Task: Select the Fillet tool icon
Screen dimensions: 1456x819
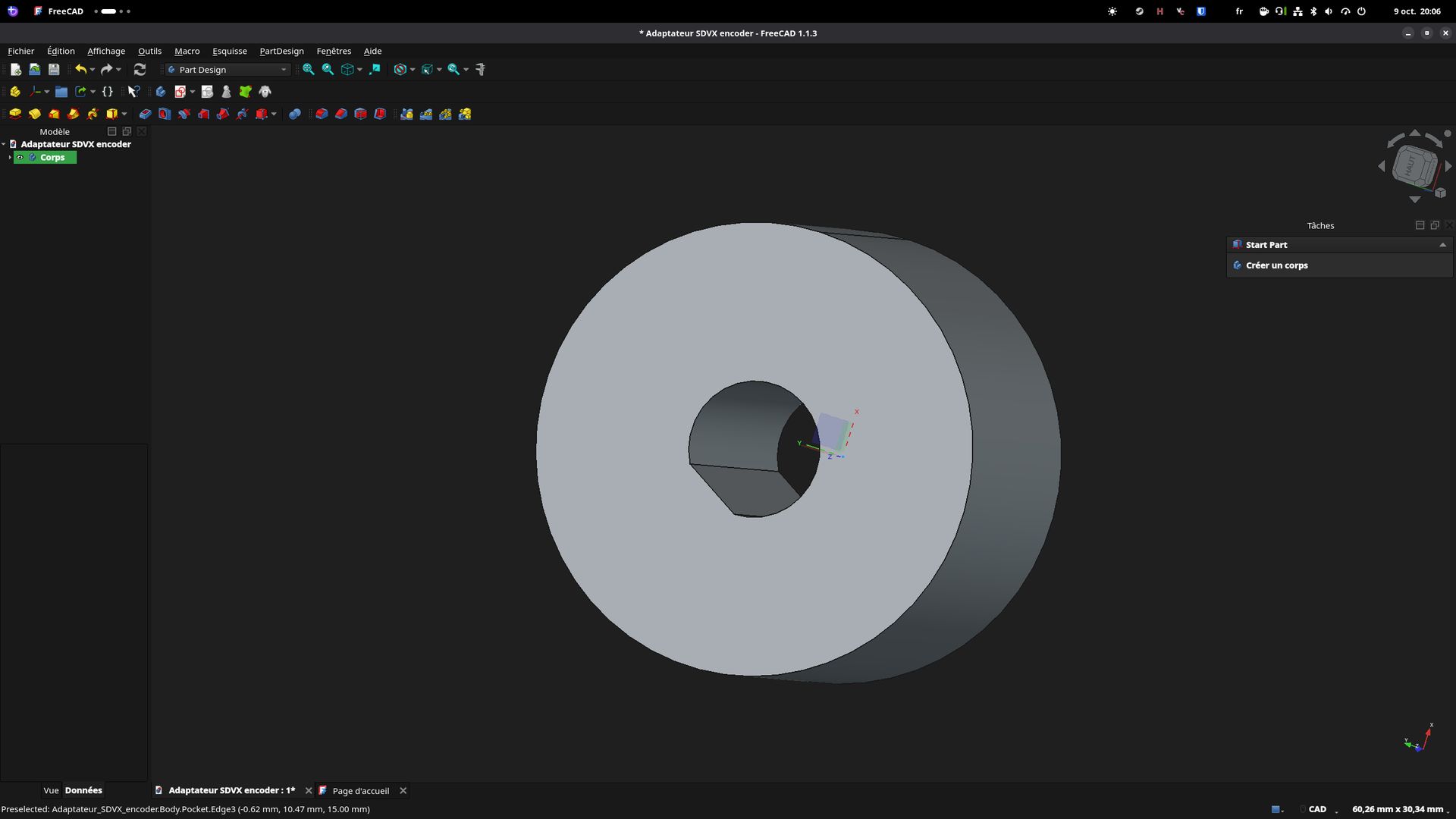Action: 322,114
